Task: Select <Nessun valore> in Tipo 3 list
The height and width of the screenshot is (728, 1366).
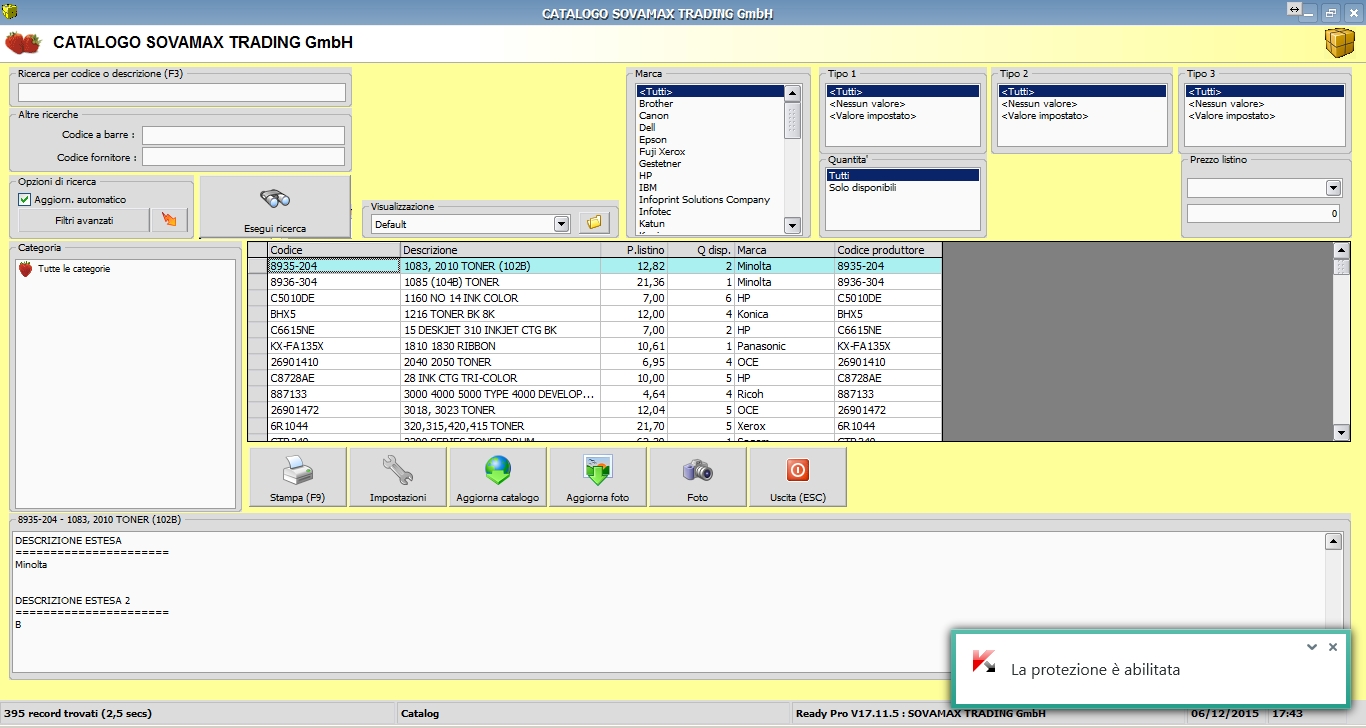Action: [1227, 104]
